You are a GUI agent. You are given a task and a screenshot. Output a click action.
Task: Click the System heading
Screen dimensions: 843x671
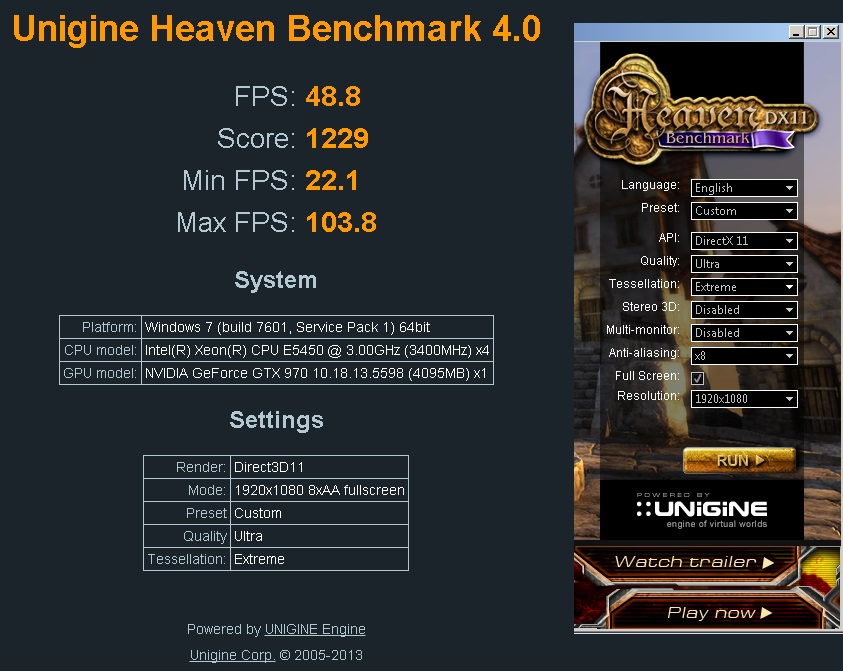click(276, 280)
